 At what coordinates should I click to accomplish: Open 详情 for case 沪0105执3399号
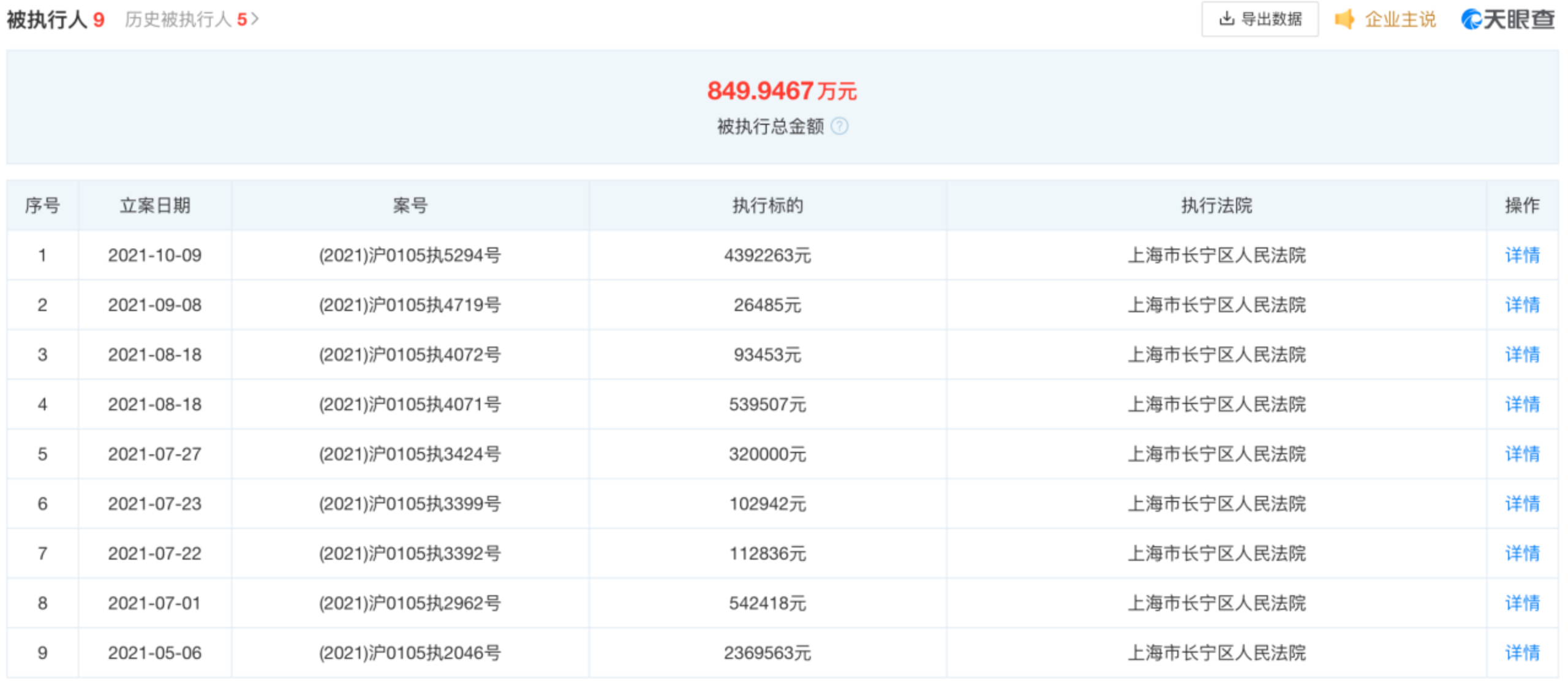(x=1521, y=503)
